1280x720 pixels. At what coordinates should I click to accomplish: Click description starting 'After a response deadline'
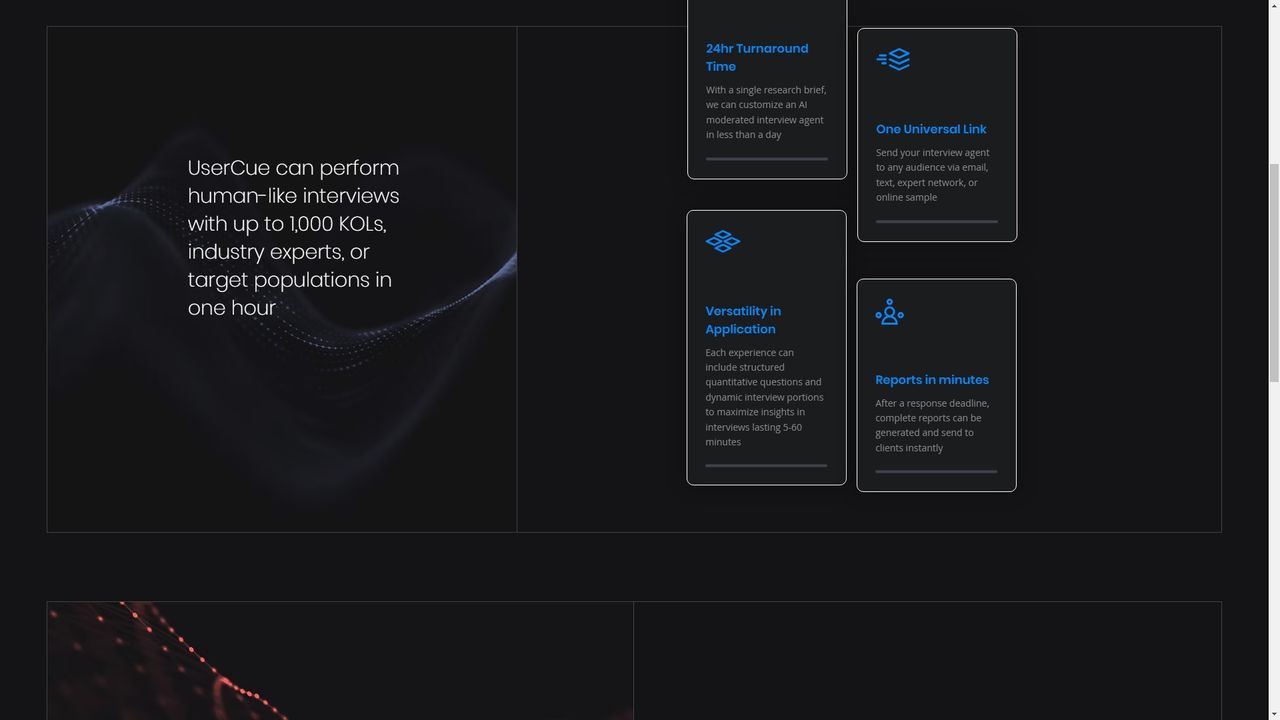[932, 426]
